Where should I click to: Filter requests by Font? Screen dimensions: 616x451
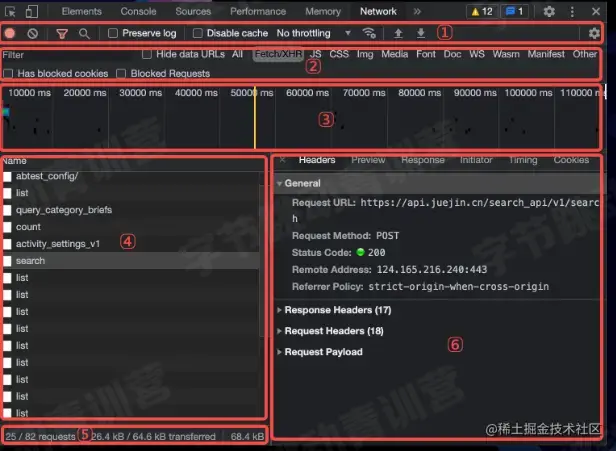(426, 54)
